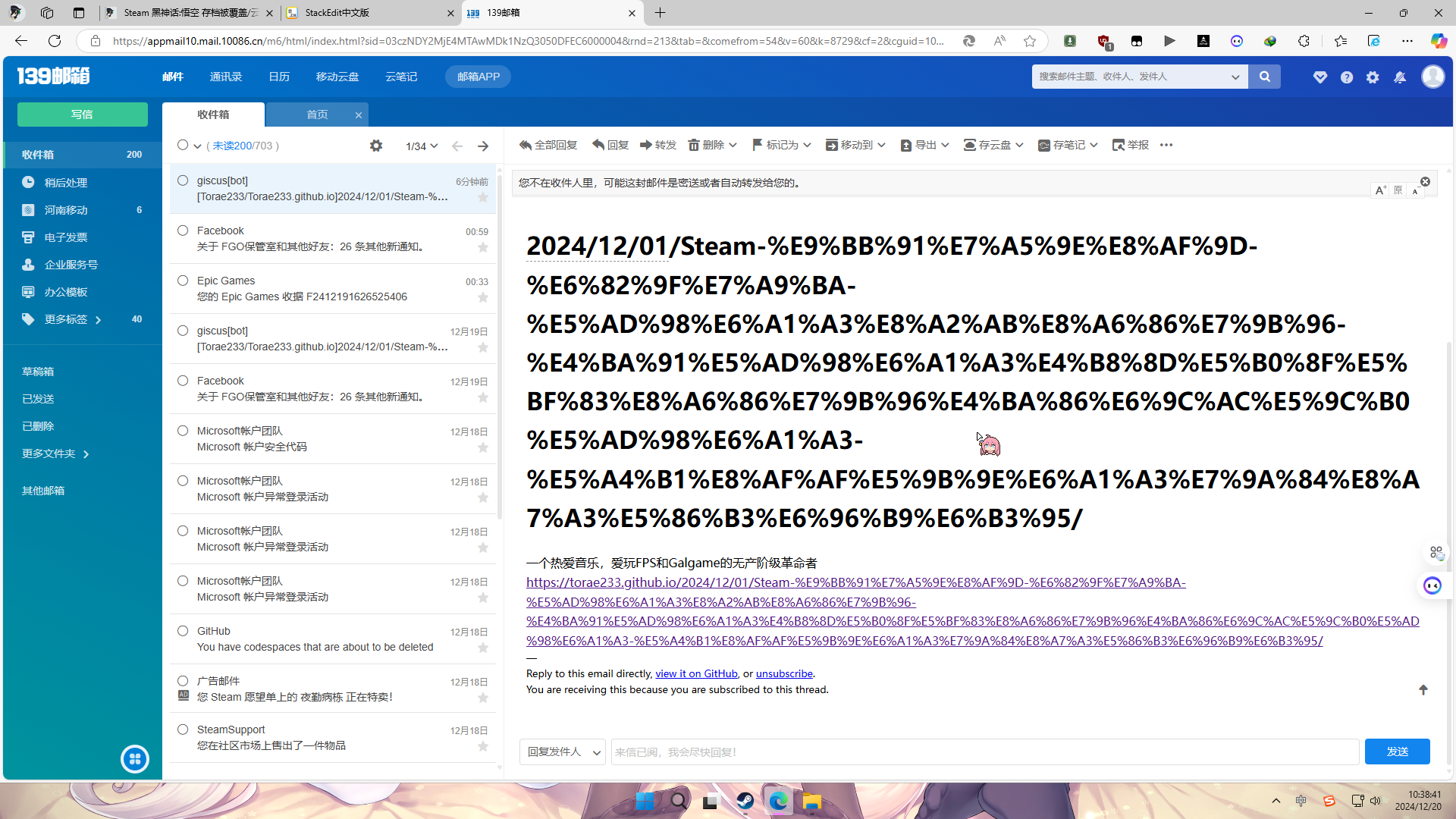Check the GitHub codespaces email

click(x=183, y=631)
